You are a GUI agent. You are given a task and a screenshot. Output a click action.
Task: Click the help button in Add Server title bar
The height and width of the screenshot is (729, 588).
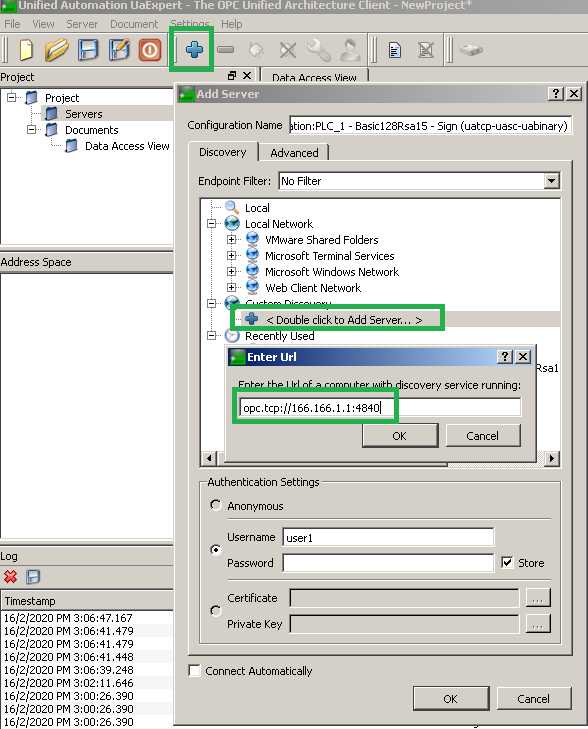pos(555,94)
